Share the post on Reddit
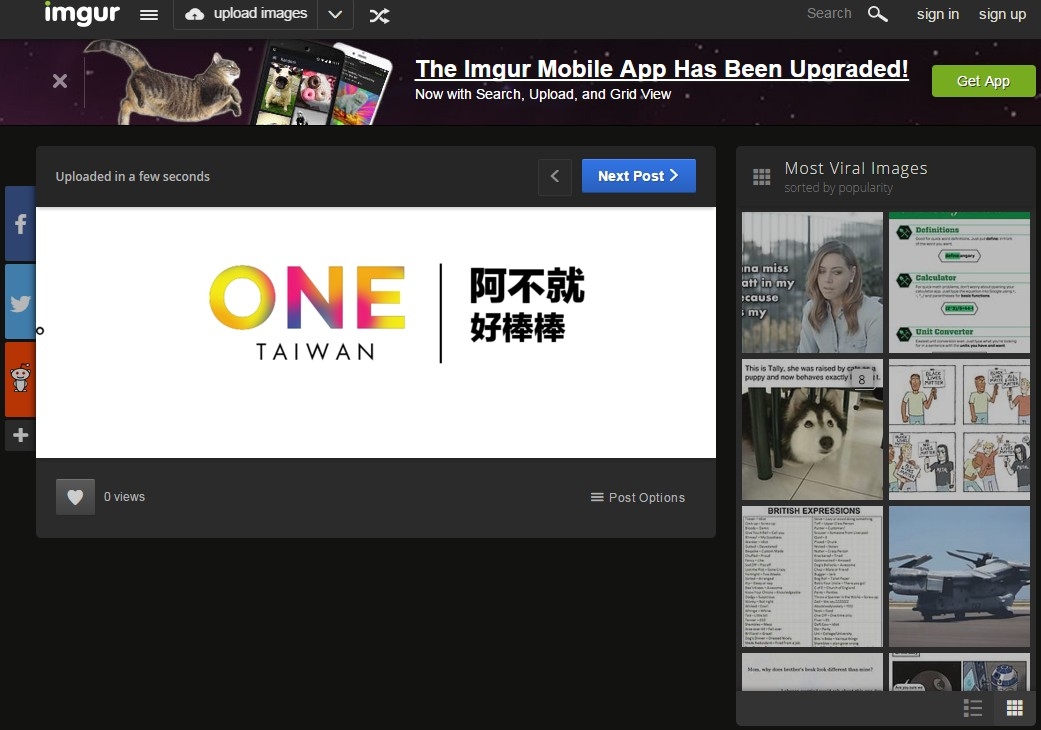The image size is (1041, 730). [20, 379]
